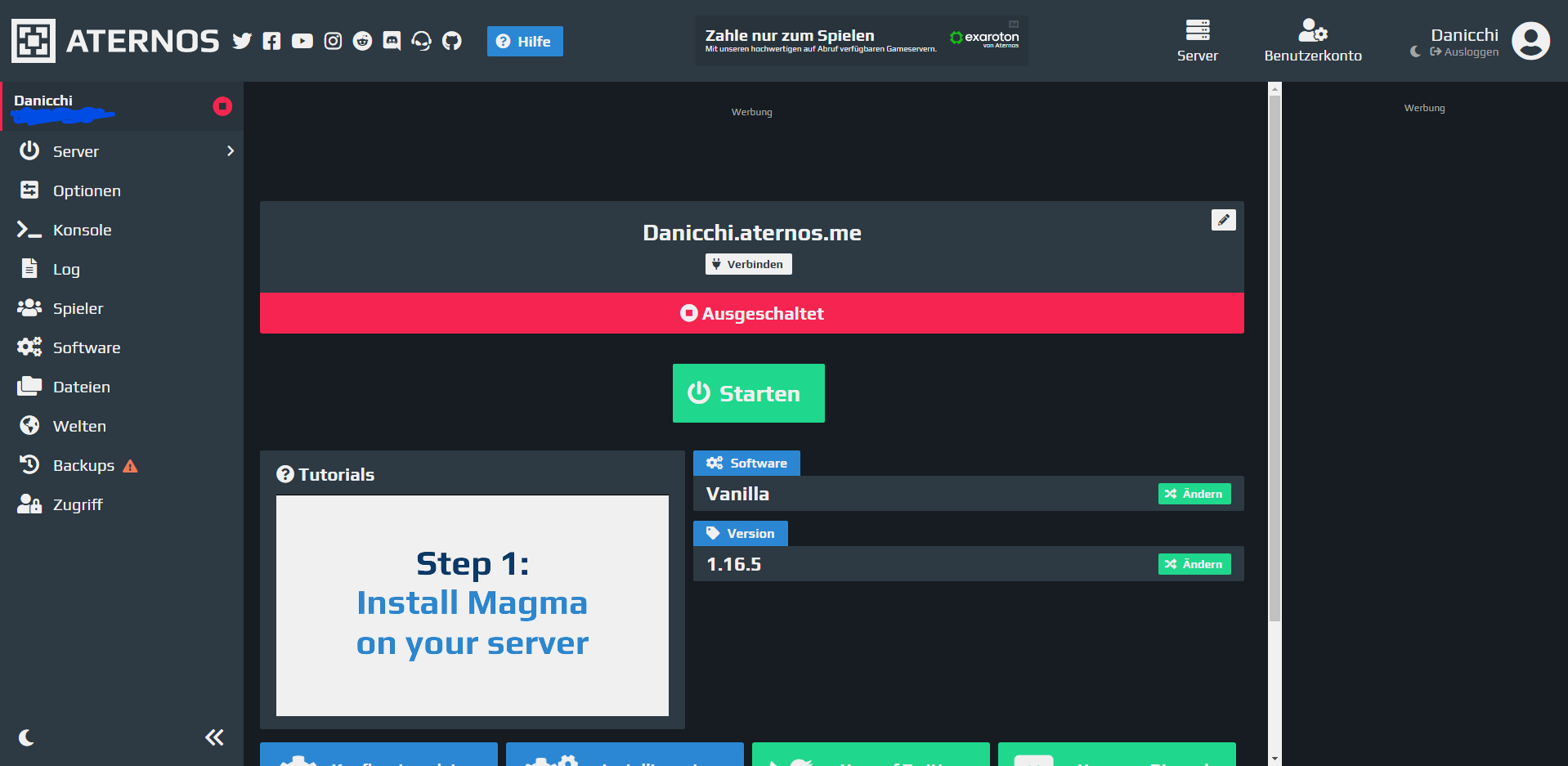The image size is (1568, 766).
Task: Go to Server in the top navigation
Action: [1198, 41]
